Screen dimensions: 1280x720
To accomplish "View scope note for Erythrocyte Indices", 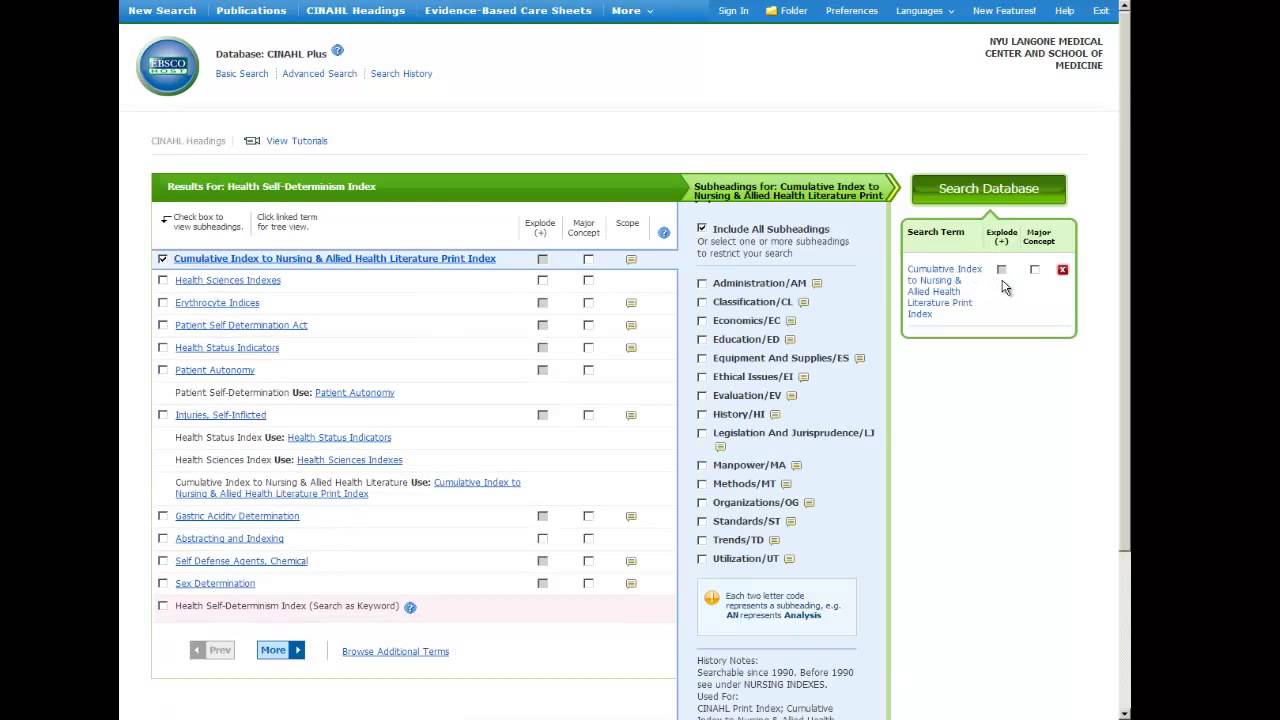I will tap(631, 303).
